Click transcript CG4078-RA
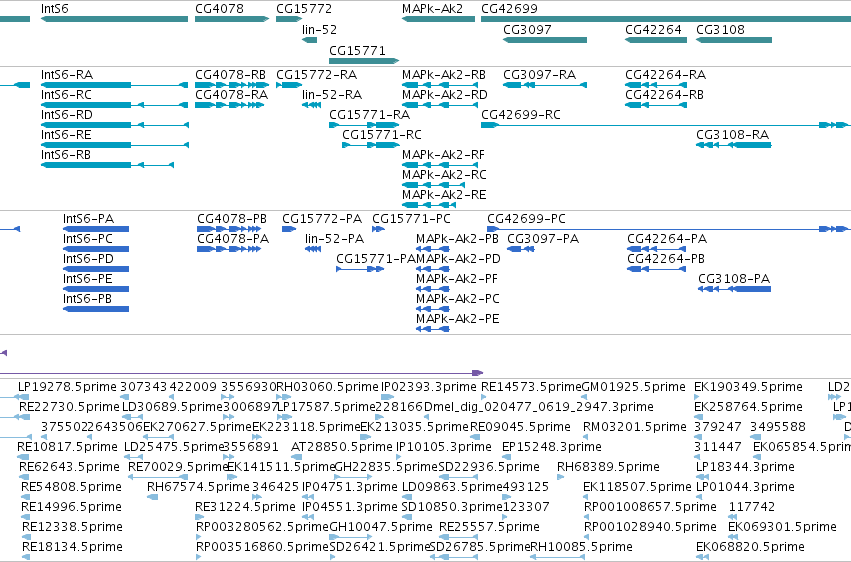 [230, 105]
